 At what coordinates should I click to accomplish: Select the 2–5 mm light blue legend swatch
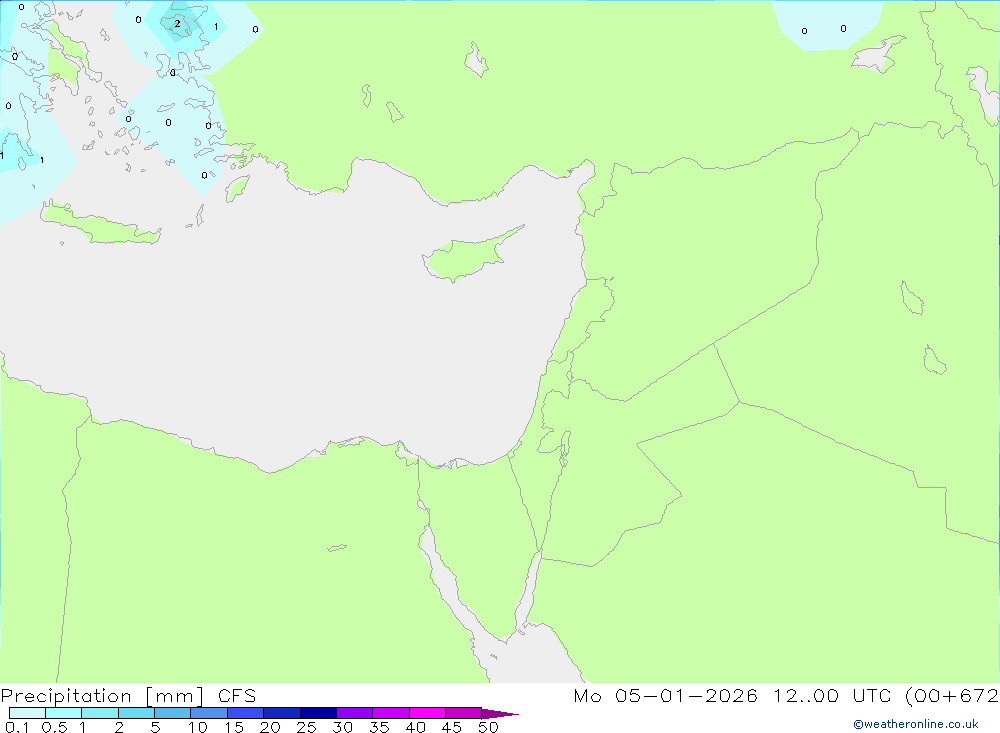pos(136,713)
